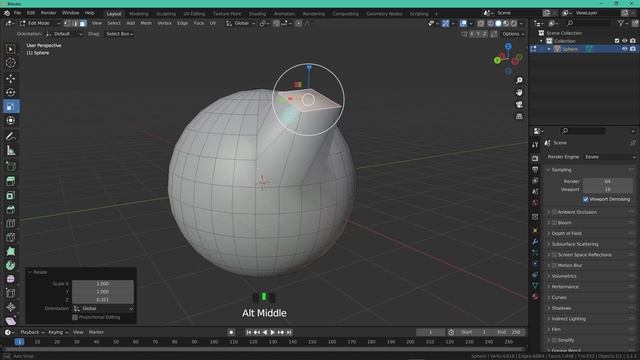The width and height of the screenshot is (640, 360).
Task: Switch to the Modeling workspace tab
Action: pos(139,13)
